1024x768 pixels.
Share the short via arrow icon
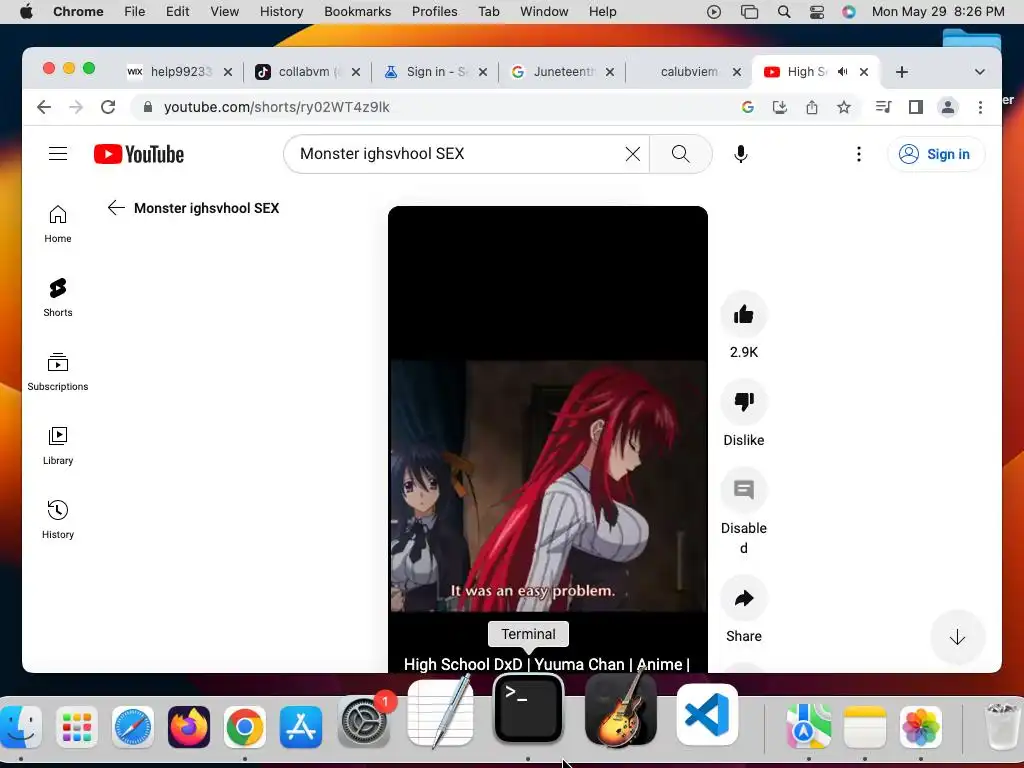pyautogui.click(x=743, y=598)
